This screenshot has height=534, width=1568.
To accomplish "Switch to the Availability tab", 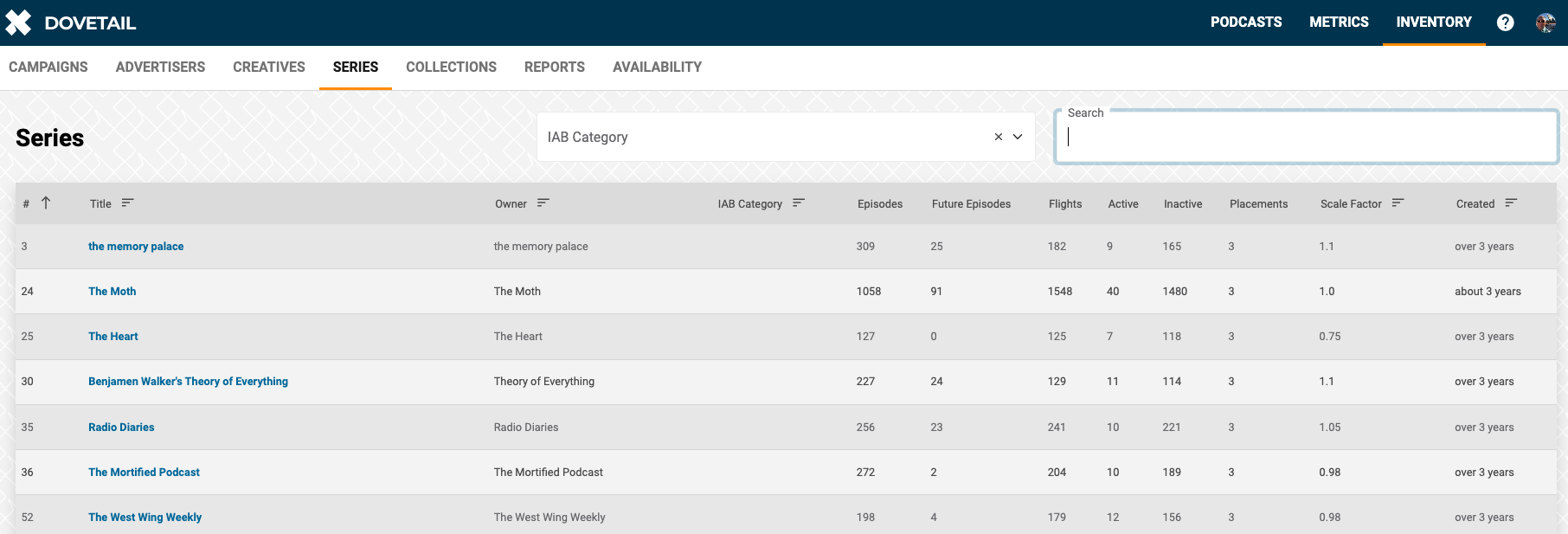I will click(x=657, y=68).
